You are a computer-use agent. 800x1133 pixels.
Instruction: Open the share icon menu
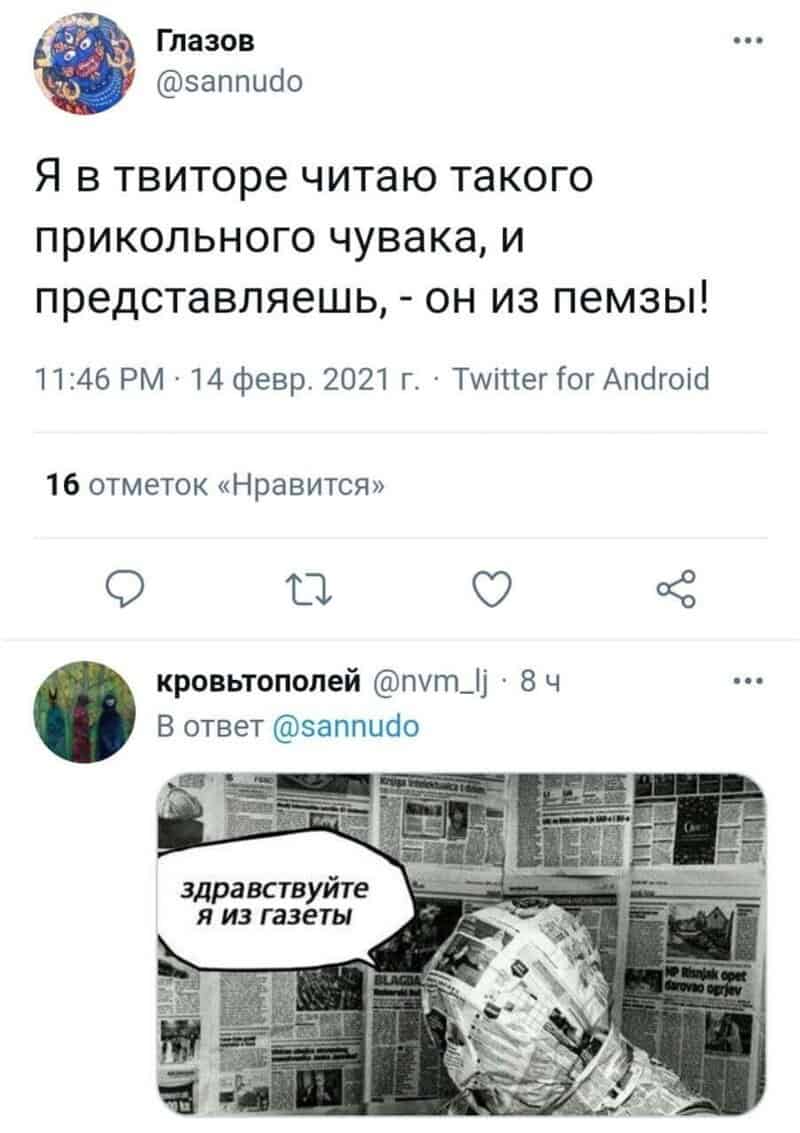pyautogui.click(x=676, y=588)
